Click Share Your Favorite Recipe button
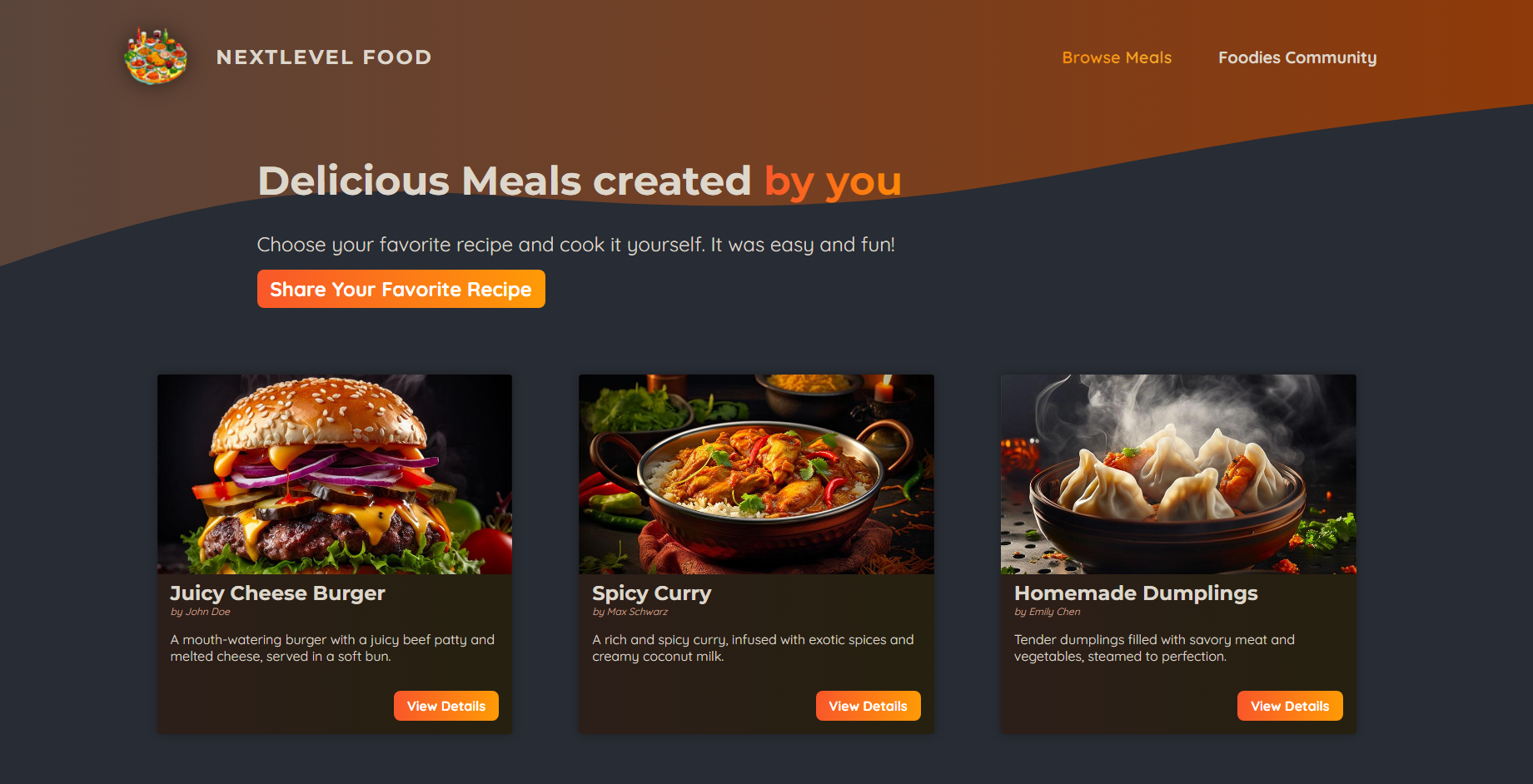The image size is (1533, 784). 401,289
